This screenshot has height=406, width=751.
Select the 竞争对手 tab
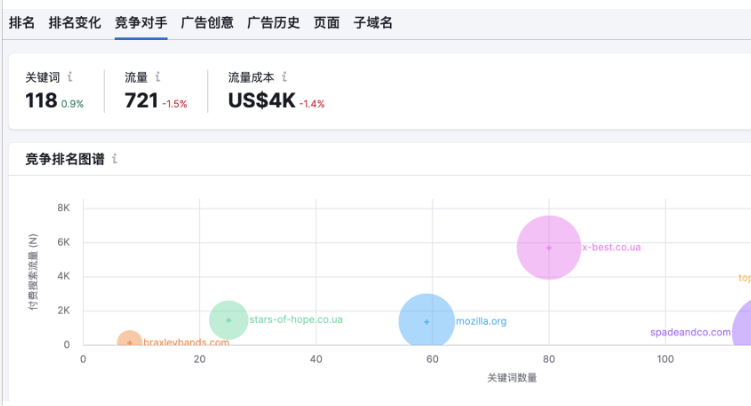pos(141,22)
